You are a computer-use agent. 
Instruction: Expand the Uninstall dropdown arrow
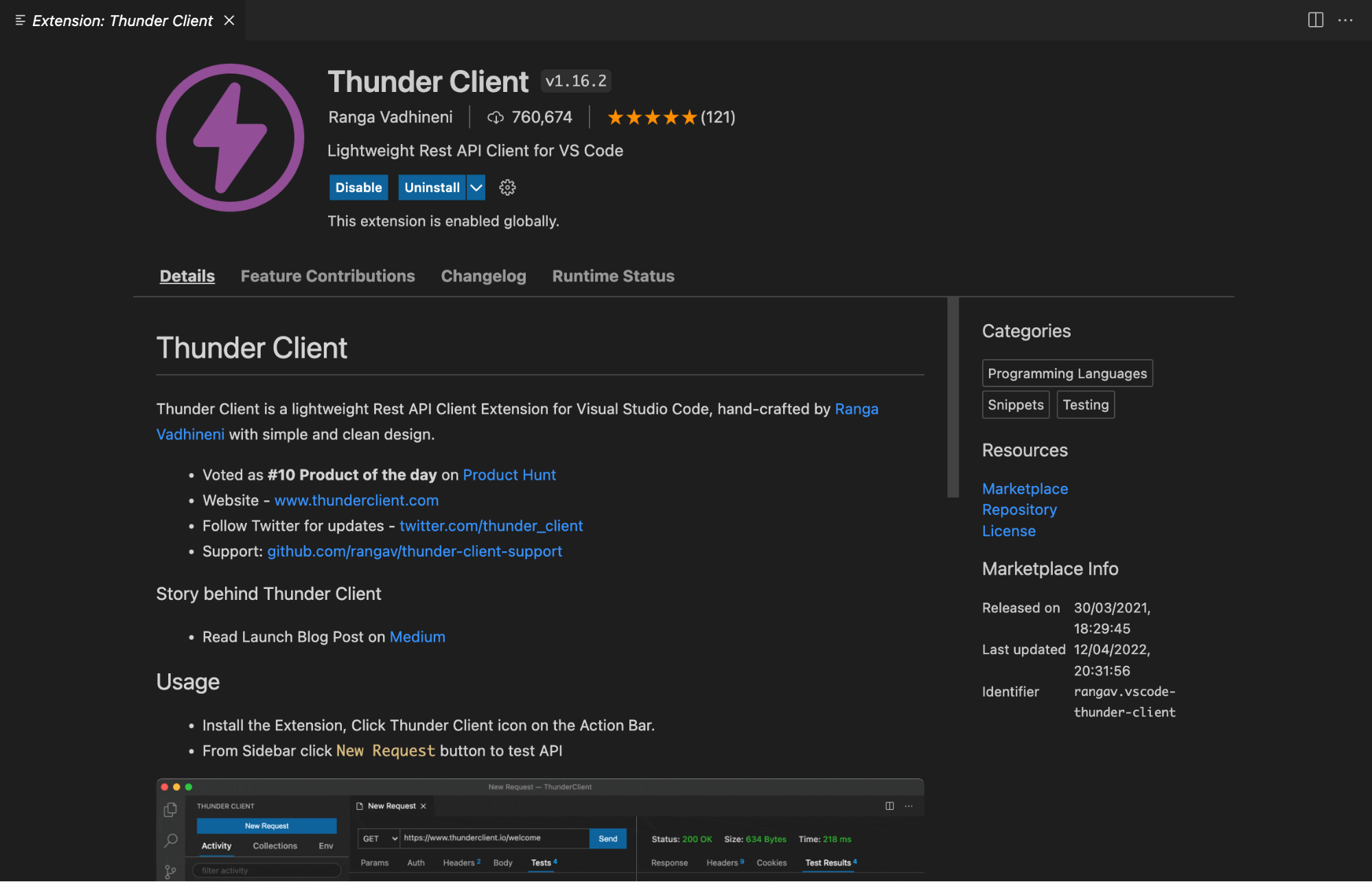coord(476,187)
